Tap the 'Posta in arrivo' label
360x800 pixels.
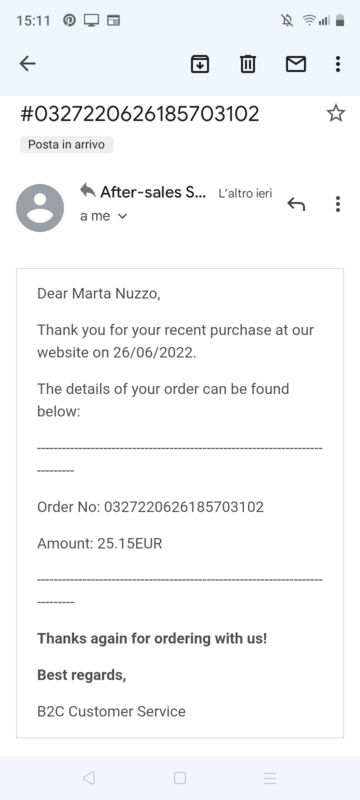pyautogui.click(x=66, y=145)
